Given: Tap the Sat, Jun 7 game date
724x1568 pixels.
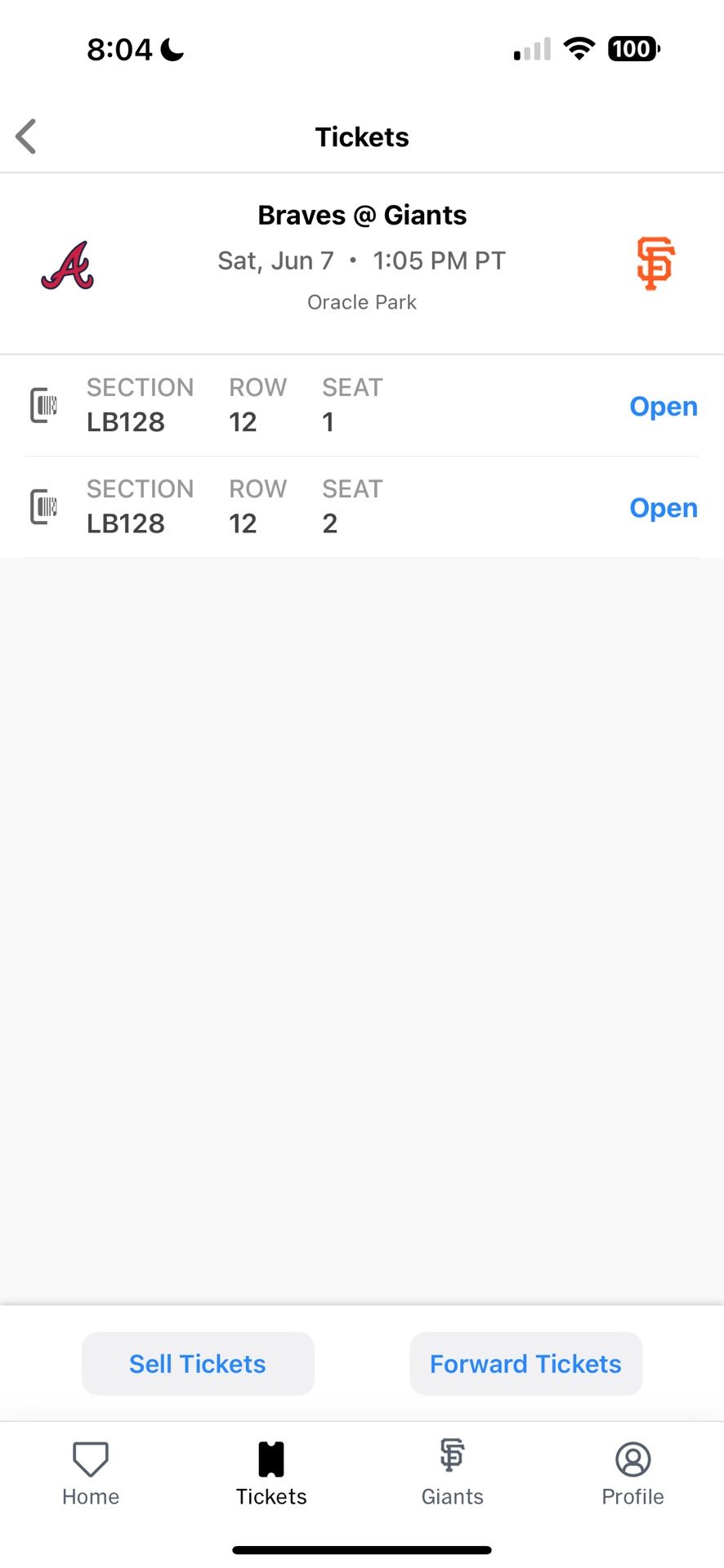Looking at the screenshot, I should (x=275, y=261).
